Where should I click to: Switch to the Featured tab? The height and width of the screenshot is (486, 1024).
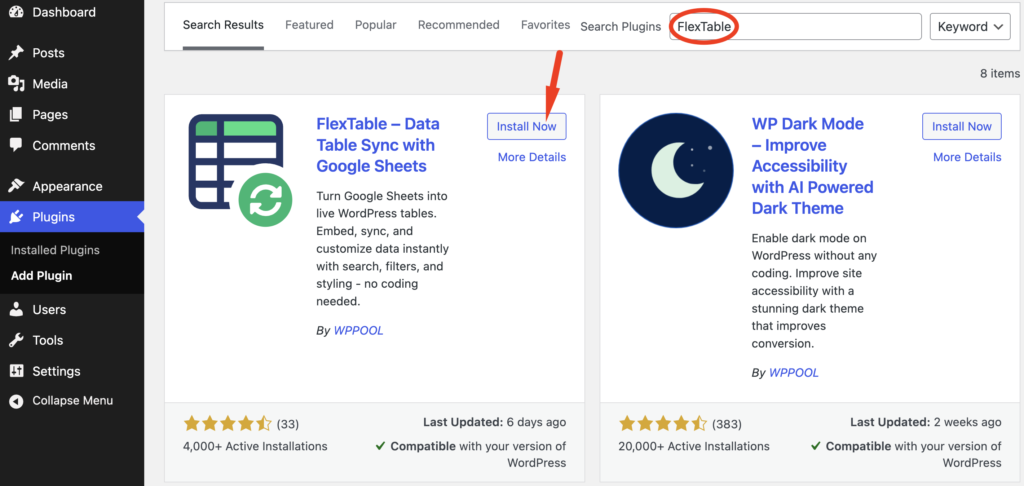click(310, 25)
